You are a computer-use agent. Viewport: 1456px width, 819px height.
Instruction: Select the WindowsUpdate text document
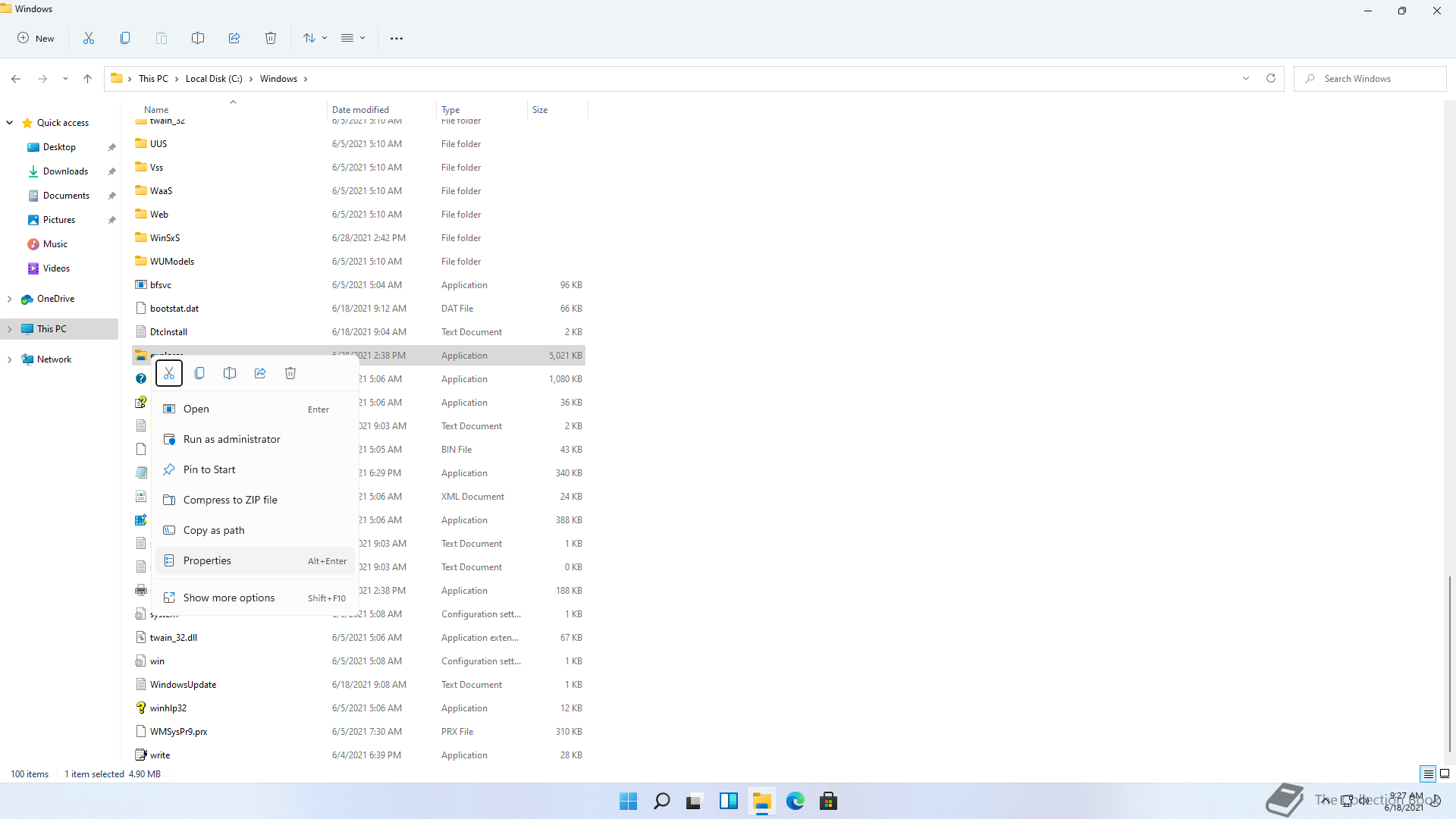coord(359,685)
